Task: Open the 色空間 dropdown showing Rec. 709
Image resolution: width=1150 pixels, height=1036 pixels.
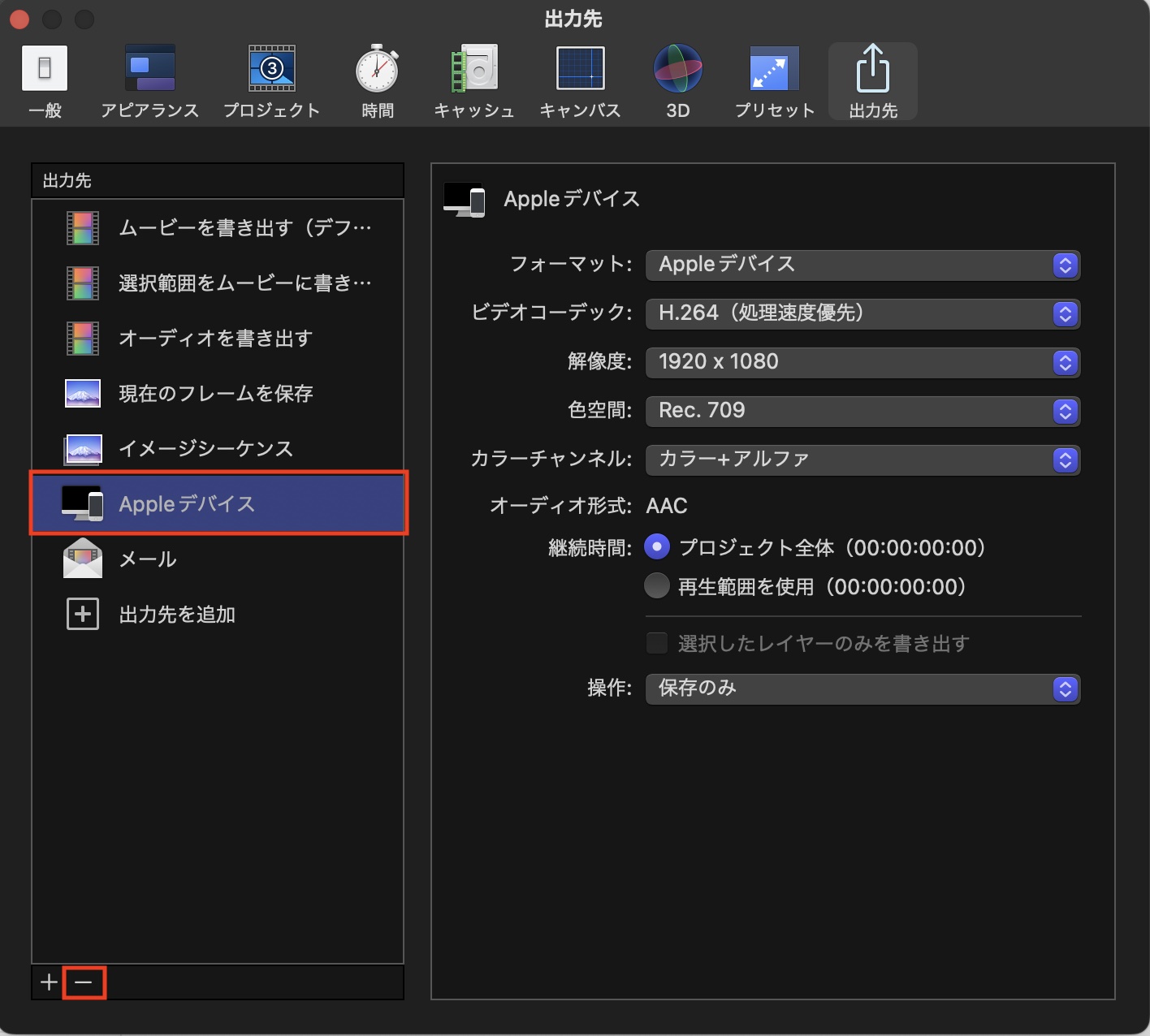Action: click(x=862, y=411)
